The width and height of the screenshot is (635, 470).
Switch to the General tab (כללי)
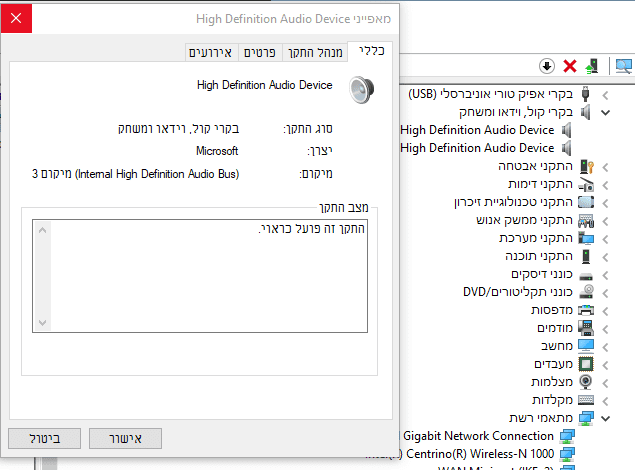point(370,51)
